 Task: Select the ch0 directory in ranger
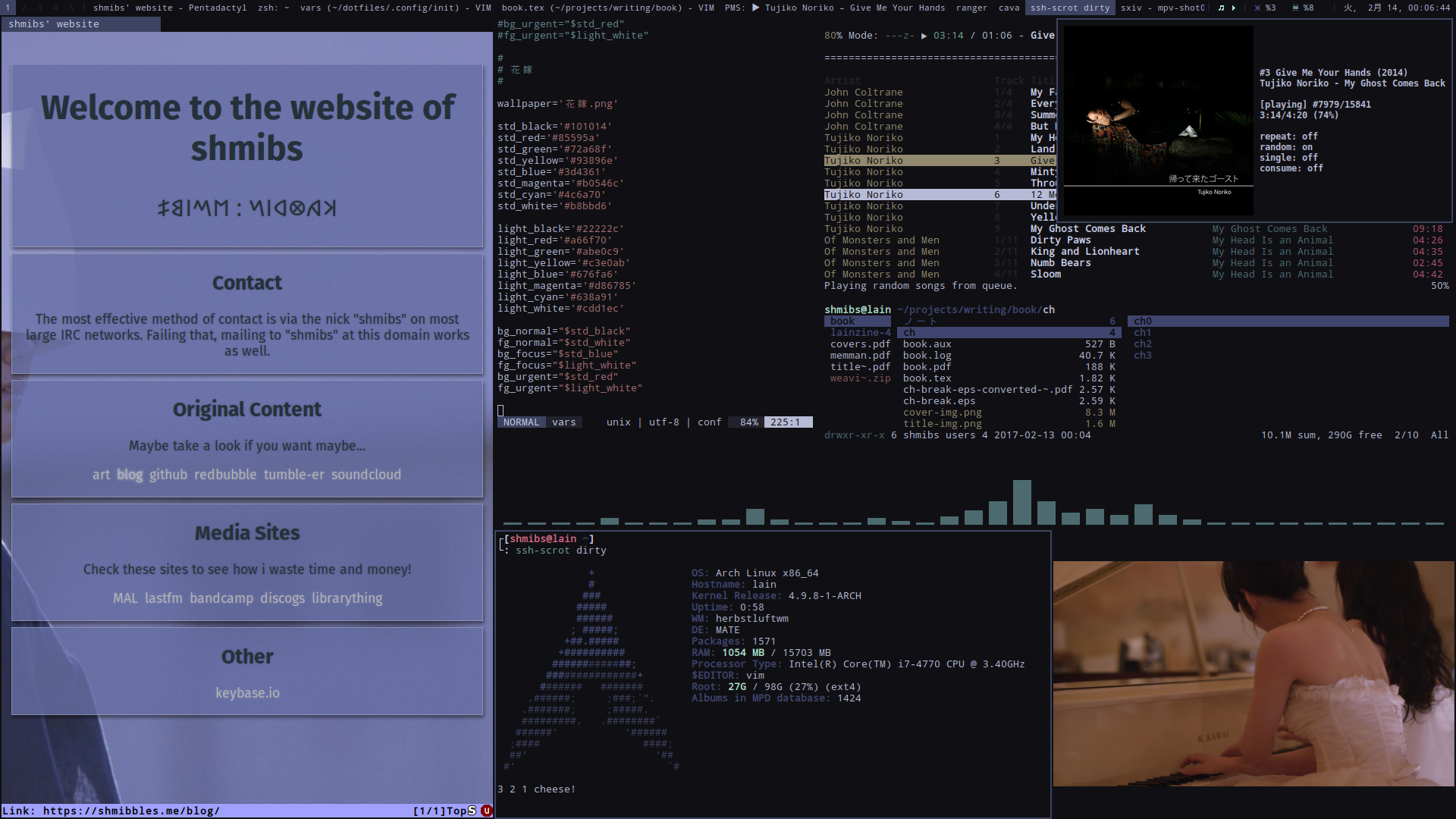click(x=1143, y=322)
